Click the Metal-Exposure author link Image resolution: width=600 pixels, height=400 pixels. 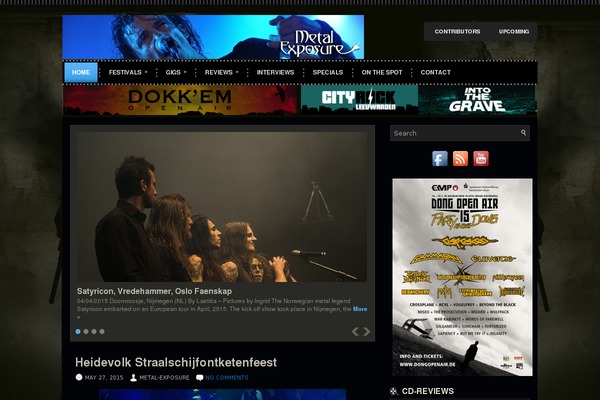click(164, 378)
